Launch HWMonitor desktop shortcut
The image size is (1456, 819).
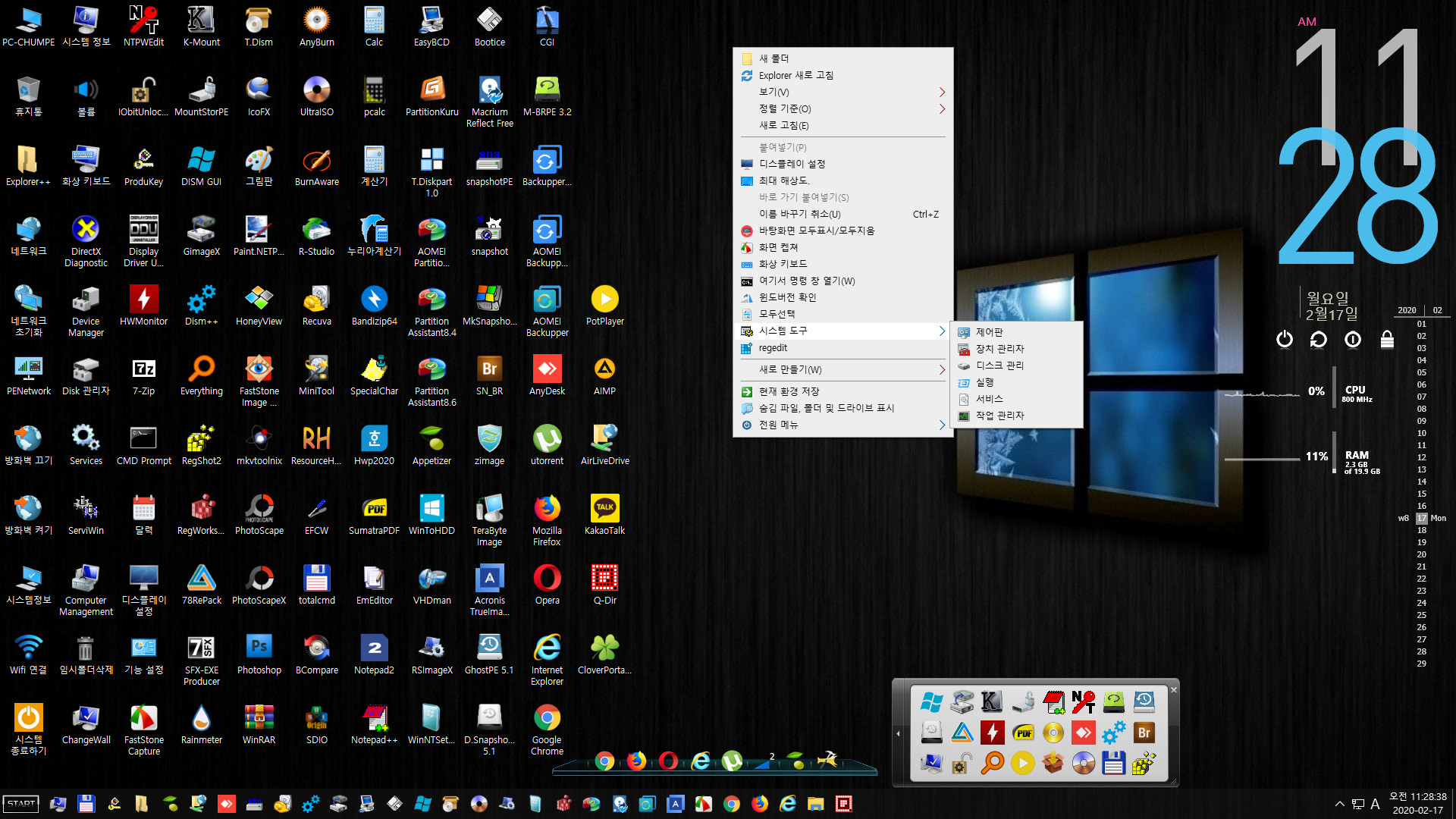tap(143, 306)
